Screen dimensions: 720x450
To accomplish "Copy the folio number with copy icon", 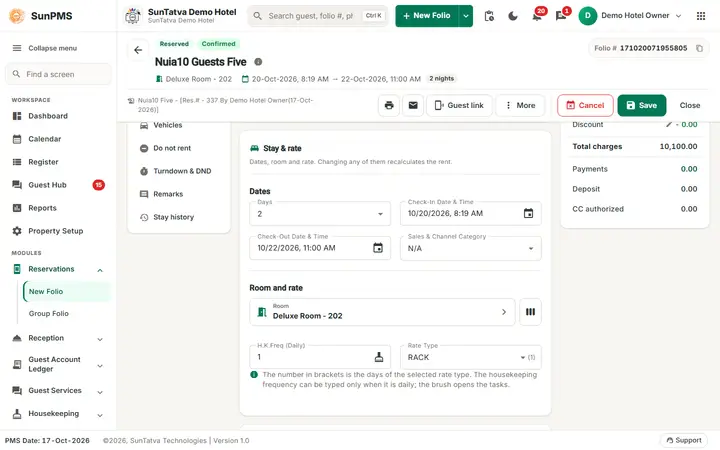I will 699,48.
